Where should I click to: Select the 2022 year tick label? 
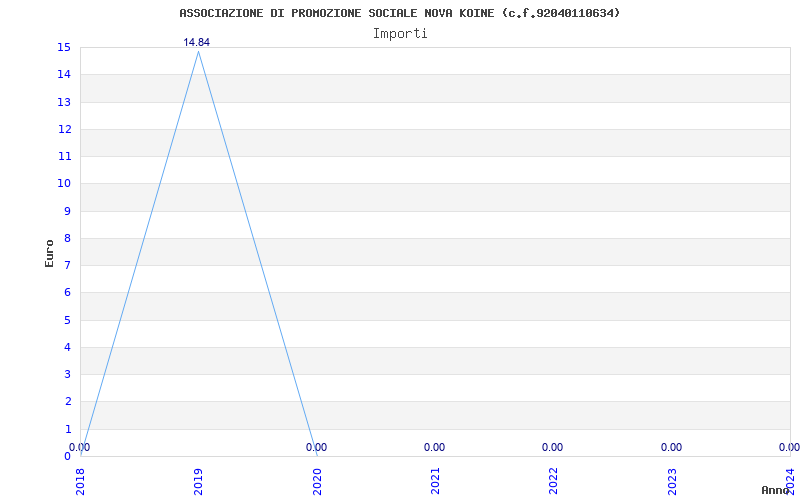click(553, 481)
